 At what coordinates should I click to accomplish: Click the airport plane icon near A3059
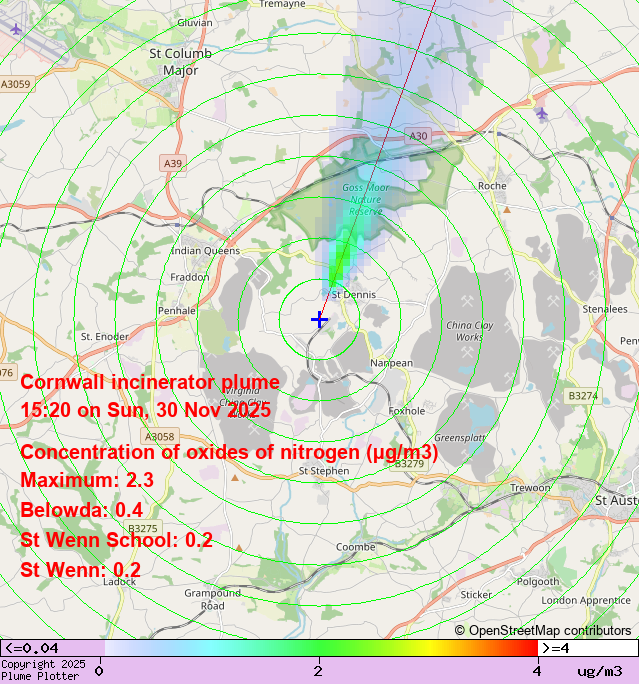coord(15,28)
